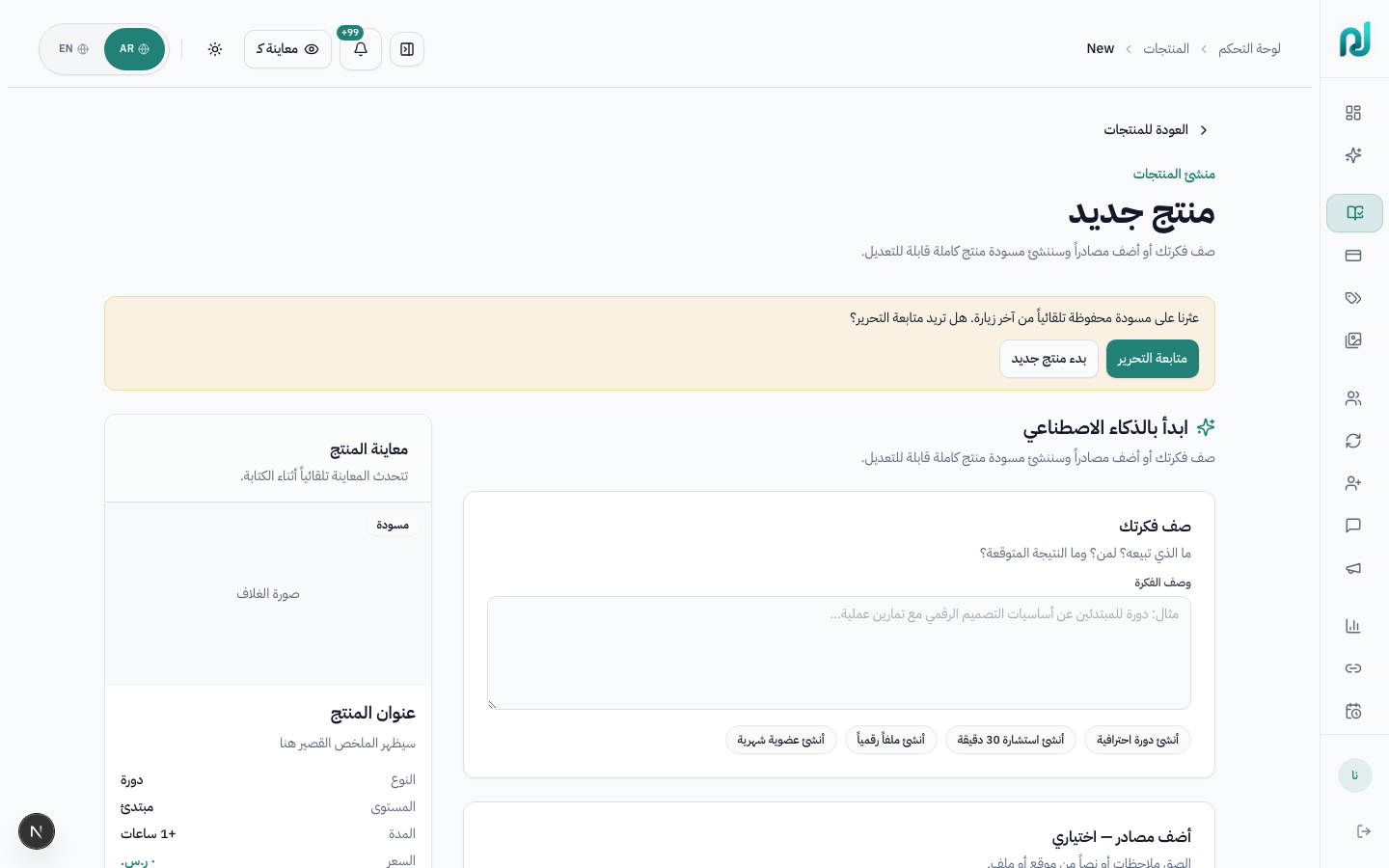This screenshot has height=868, width=1389.
Task: Open the megaphone marketing icon in sidebar
Action: (x=1353, y=568)
